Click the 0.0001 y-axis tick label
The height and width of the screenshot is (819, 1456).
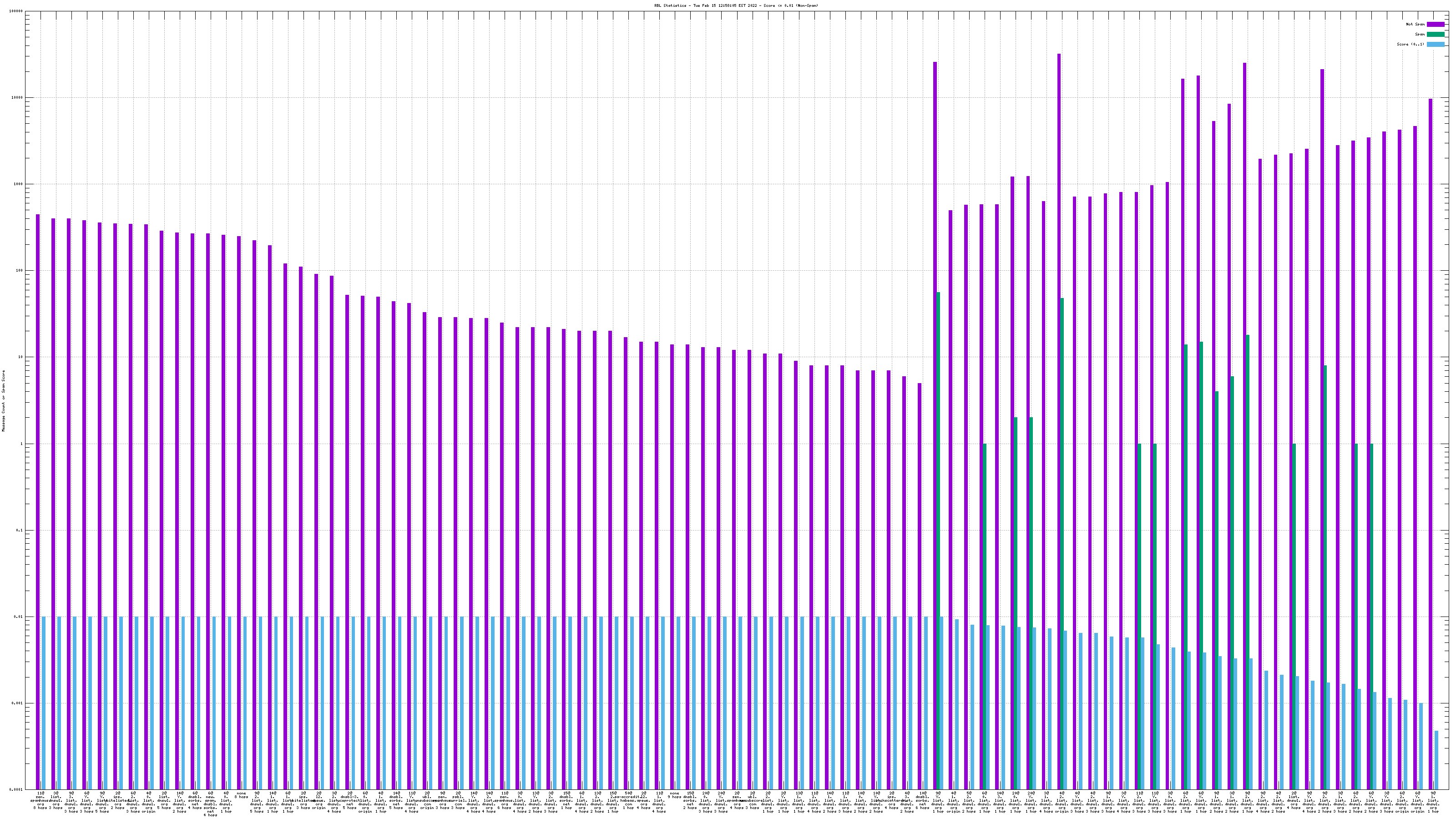click(16, 789)
